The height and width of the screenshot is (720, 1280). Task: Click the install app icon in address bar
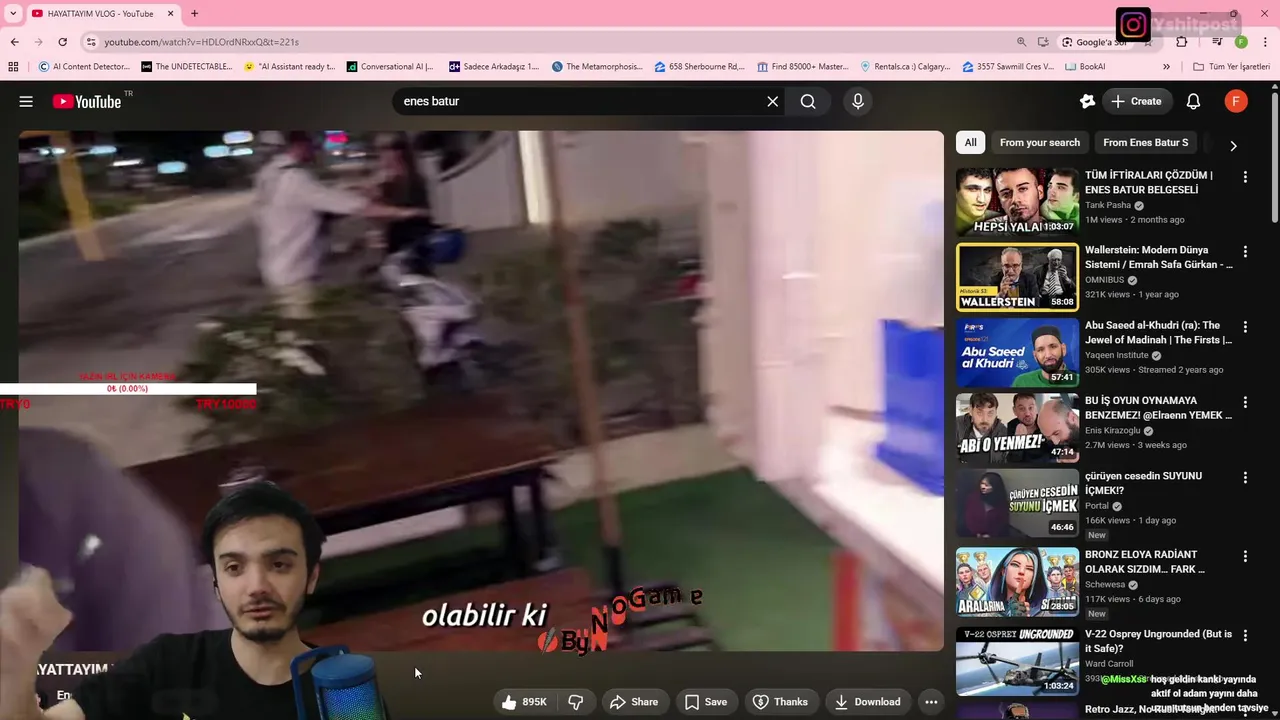click(1043, 42)
